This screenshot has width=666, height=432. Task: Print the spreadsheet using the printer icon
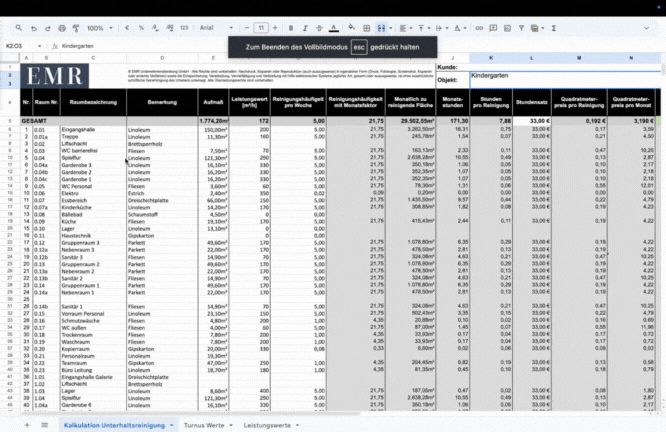pos(61,28)
